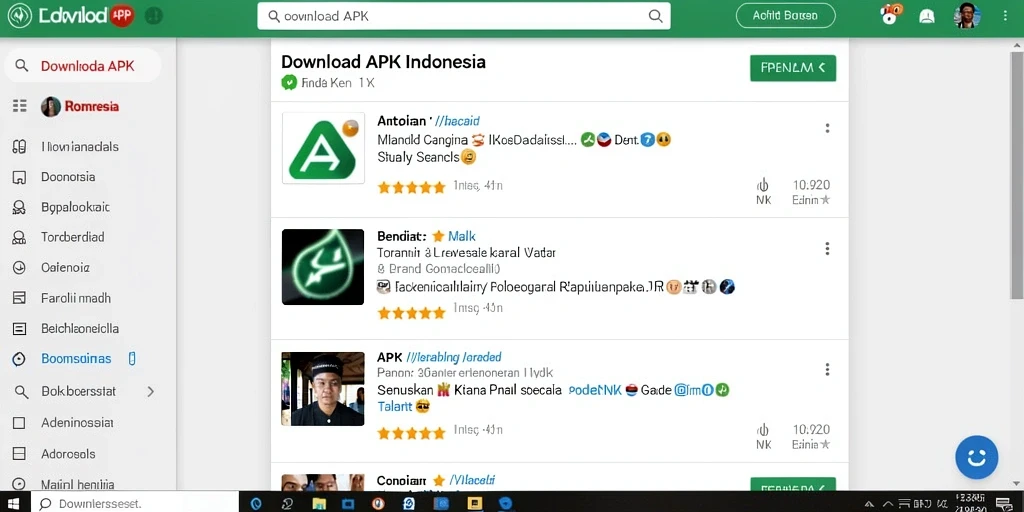This screenshot has height=512, width=1024.
Task: Click the search icon beside 'Bokboersstat'
Action: click(x=21, y=392)
